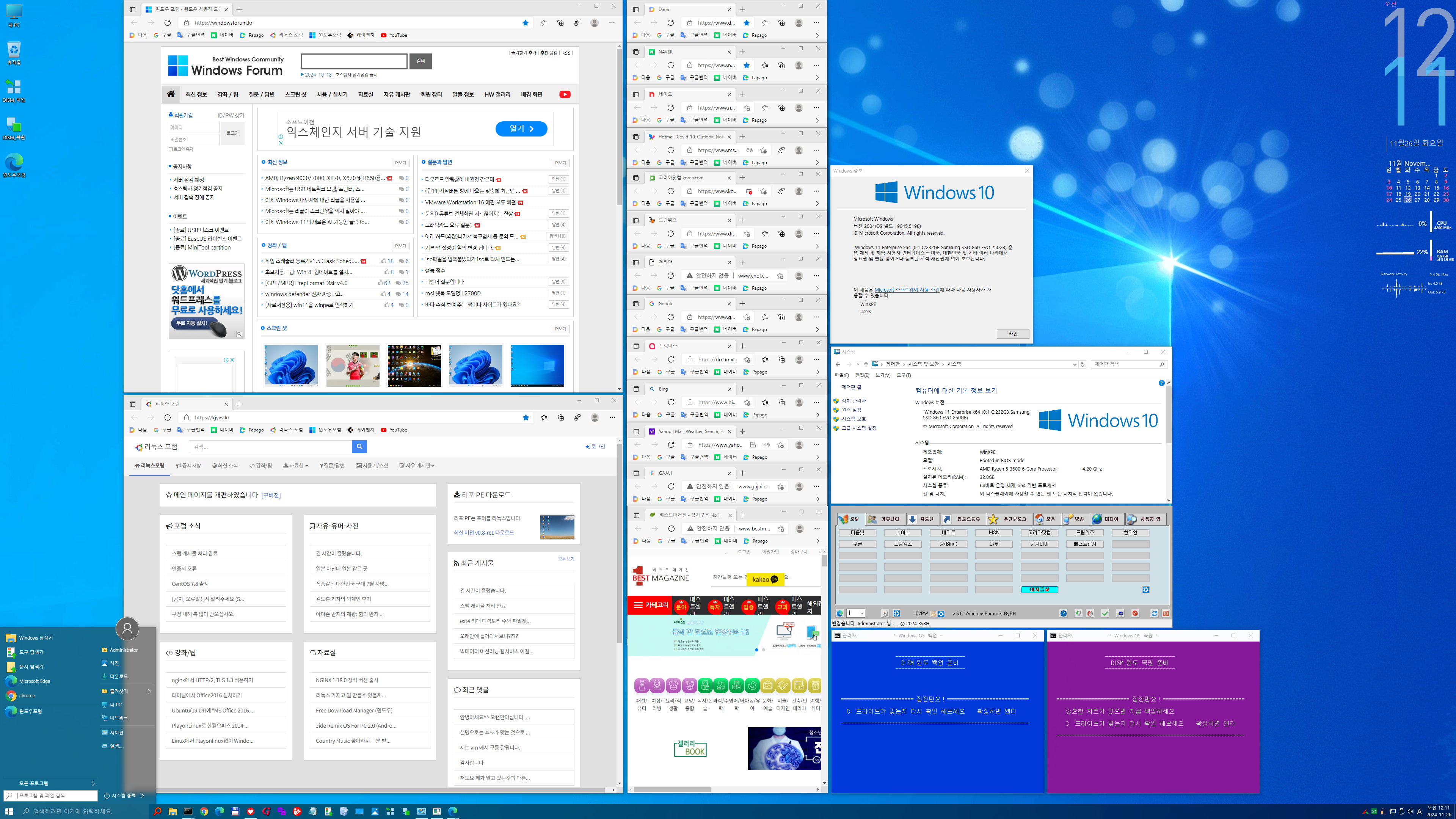This screenshot has width=1456, height=819.
Task: Click the 로그인 button on Windows Forum
Action: (232, 133)
